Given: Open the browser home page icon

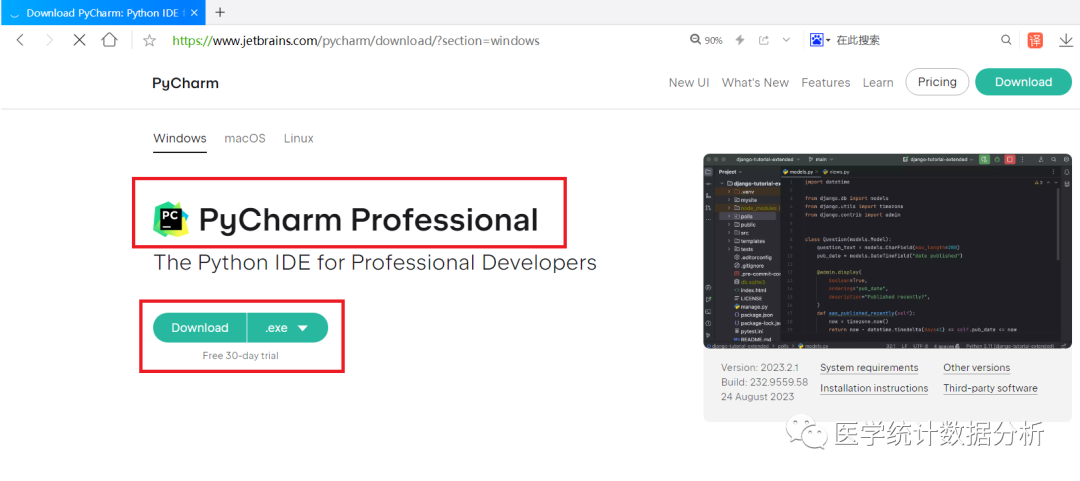Looking at the screenshot, I should (x=110, y=40).
